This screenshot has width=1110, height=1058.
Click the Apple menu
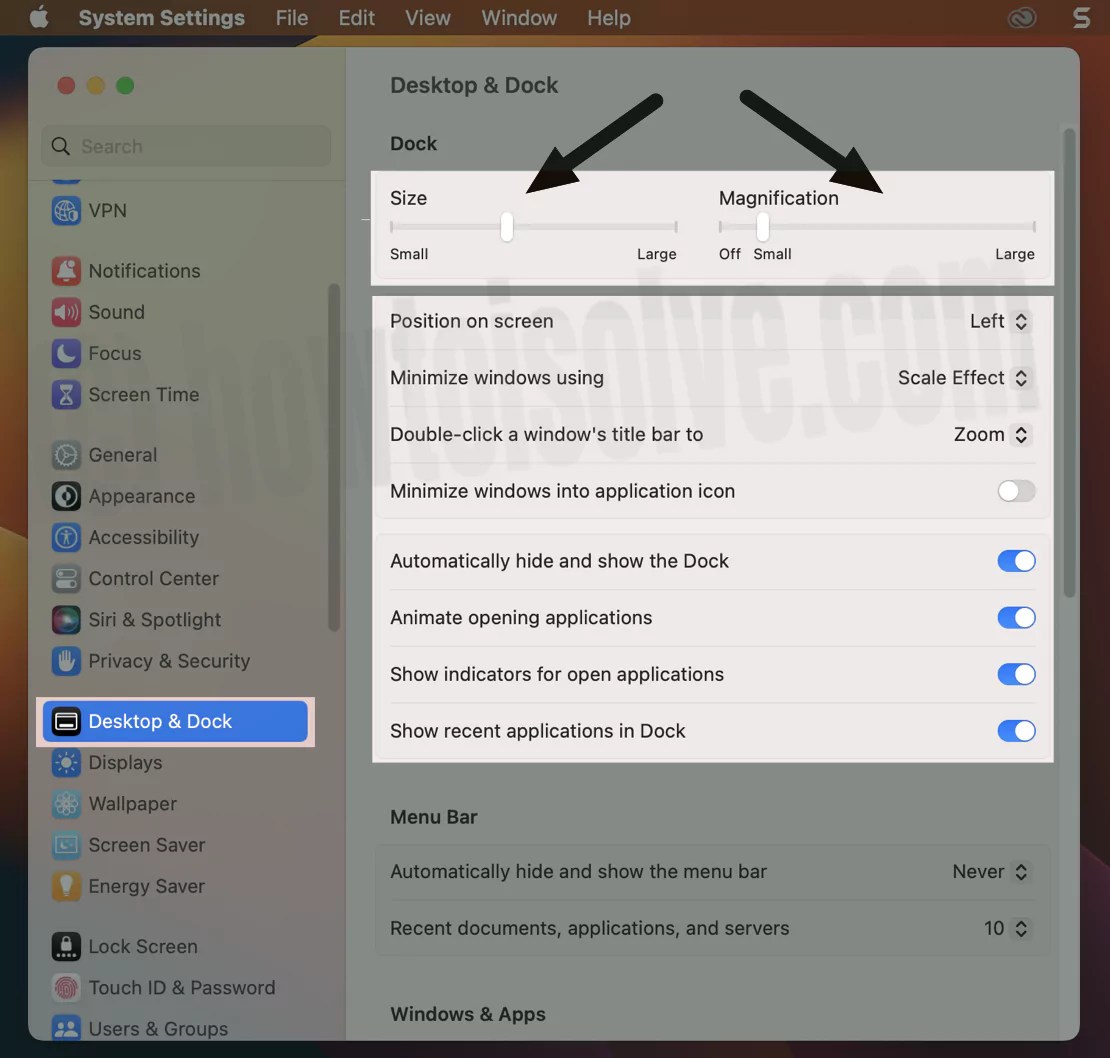pos(38,17)
